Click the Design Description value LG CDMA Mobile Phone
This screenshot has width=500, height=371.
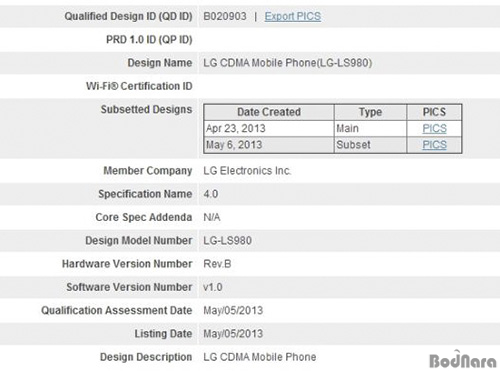260,357
